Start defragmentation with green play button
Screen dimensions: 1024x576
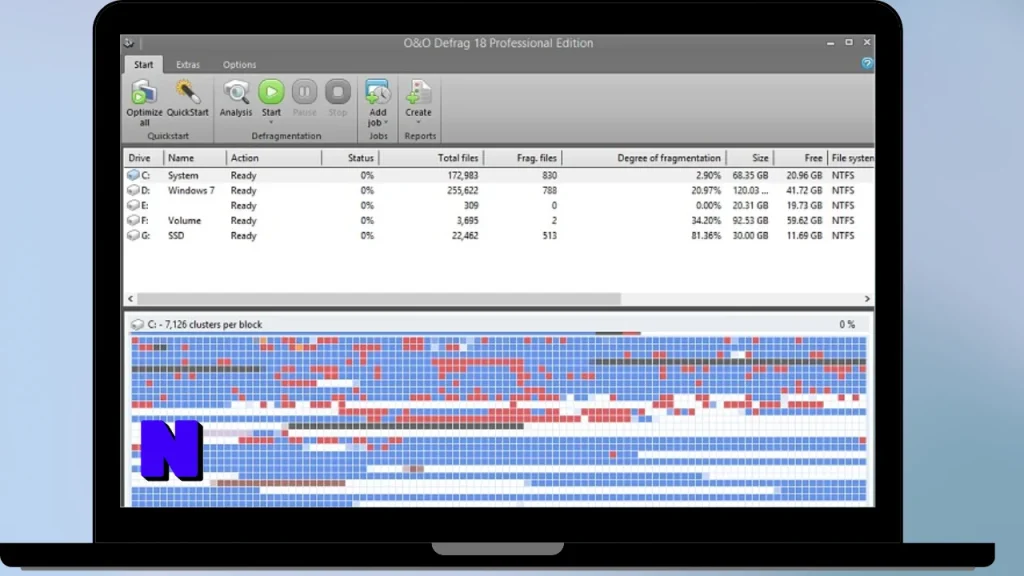[x=271, y=92]
